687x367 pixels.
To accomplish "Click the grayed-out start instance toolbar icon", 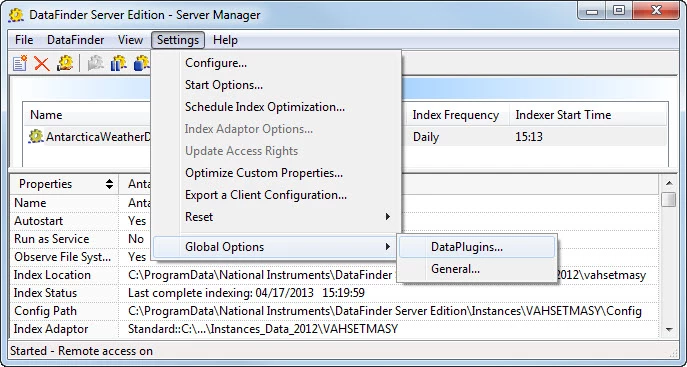I will 95,63.
